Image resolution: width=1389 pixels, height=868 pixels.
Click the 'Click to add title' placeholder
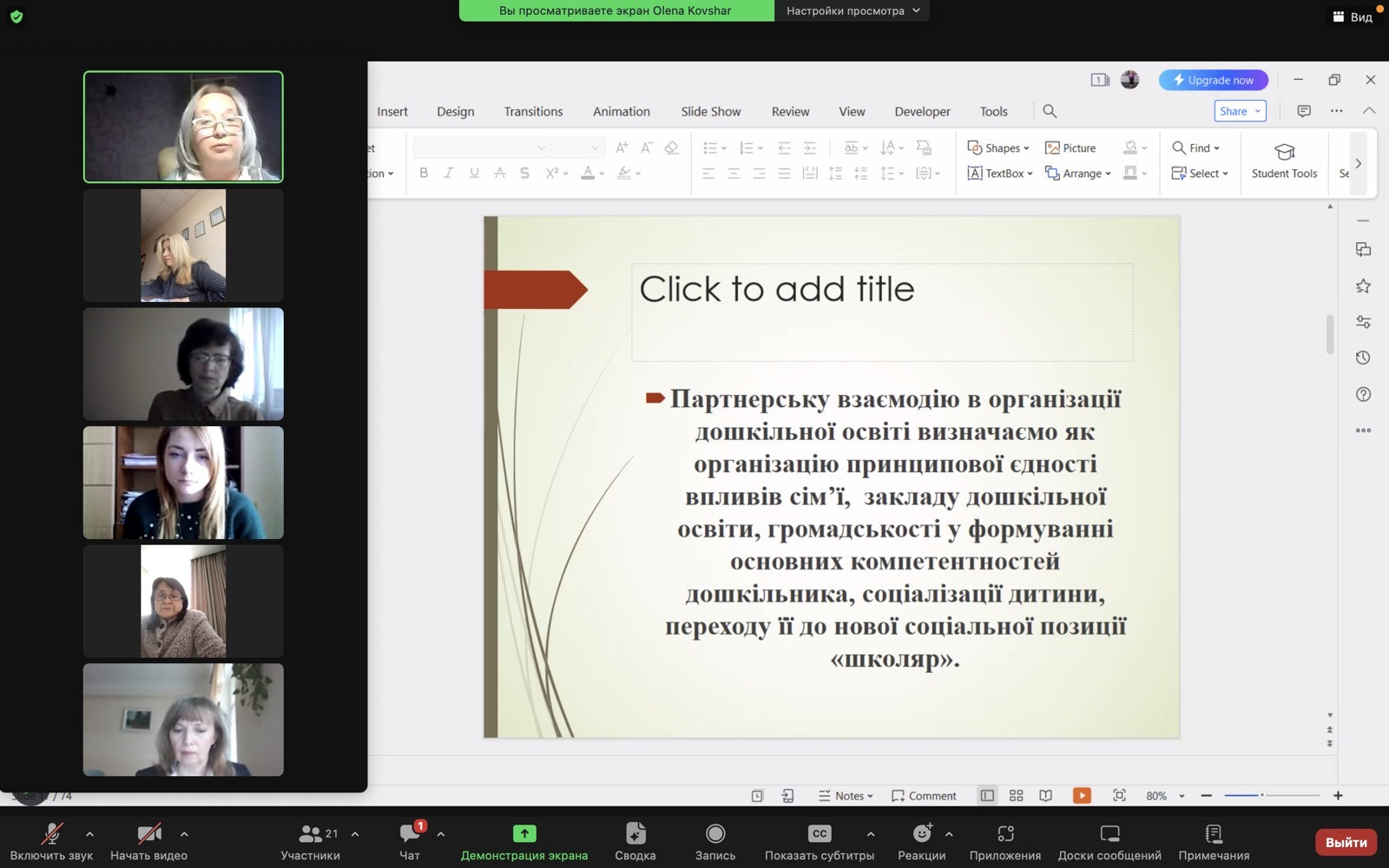pos(881,311)
